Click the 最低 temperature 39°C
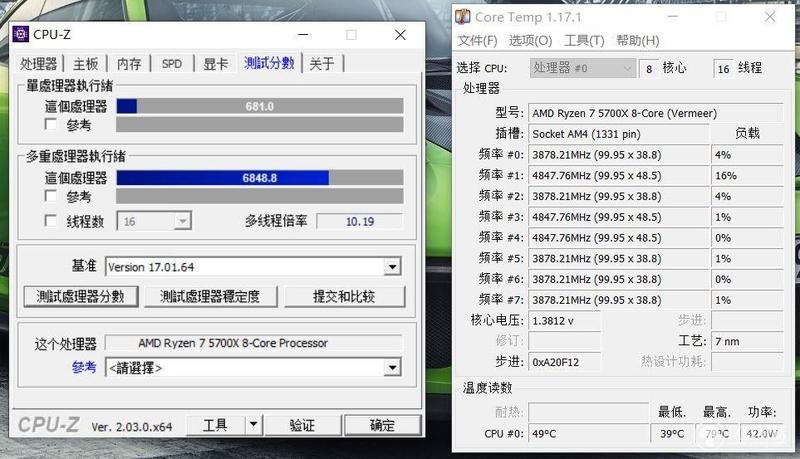The width and height of the screenshot is (800, 459). (x=672, y=434)
